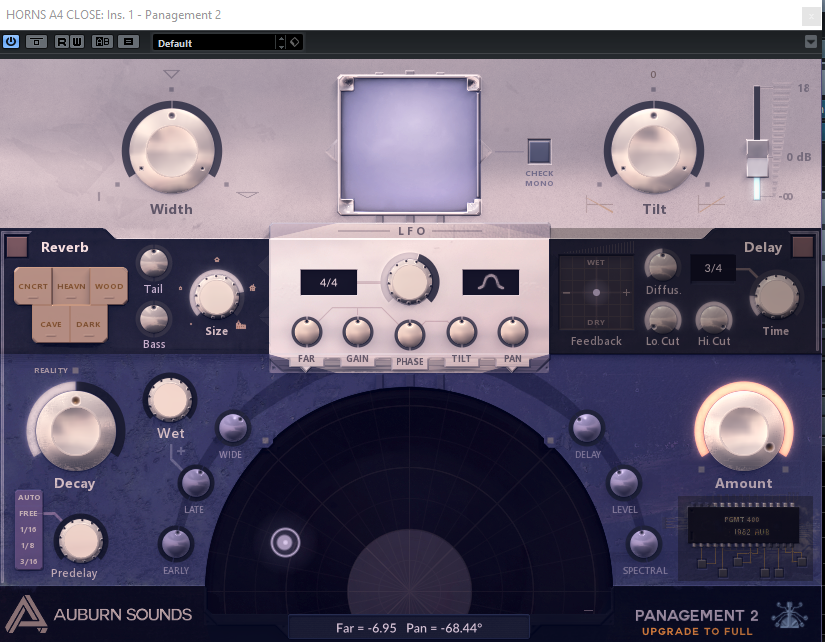The image size is (825, 642).
Task: Click the Predelay knob
Action: click(x=80, y=540)
